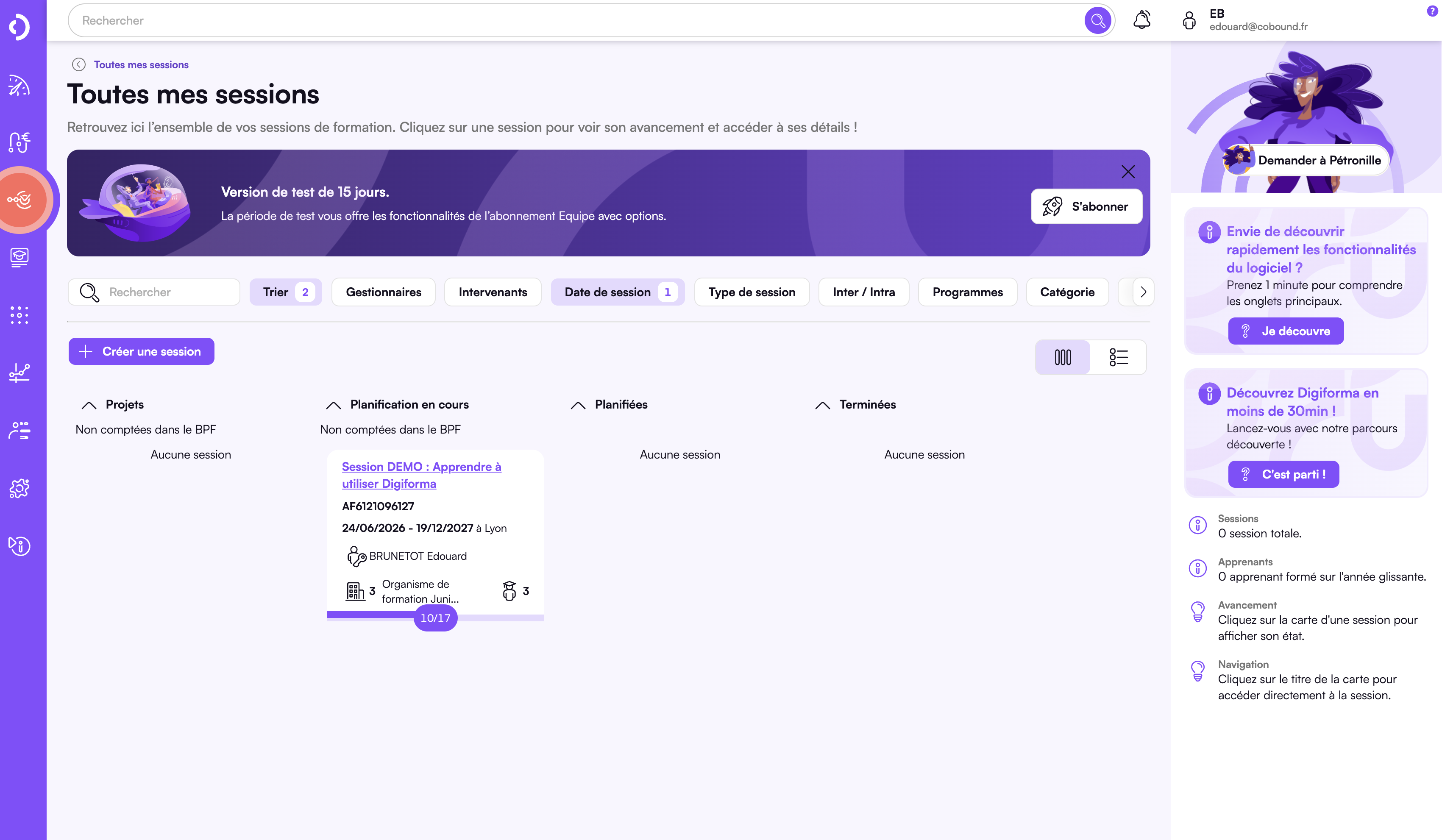Open the Date de session filter
The image size is (1442, 840).
(x=618, y=292)
